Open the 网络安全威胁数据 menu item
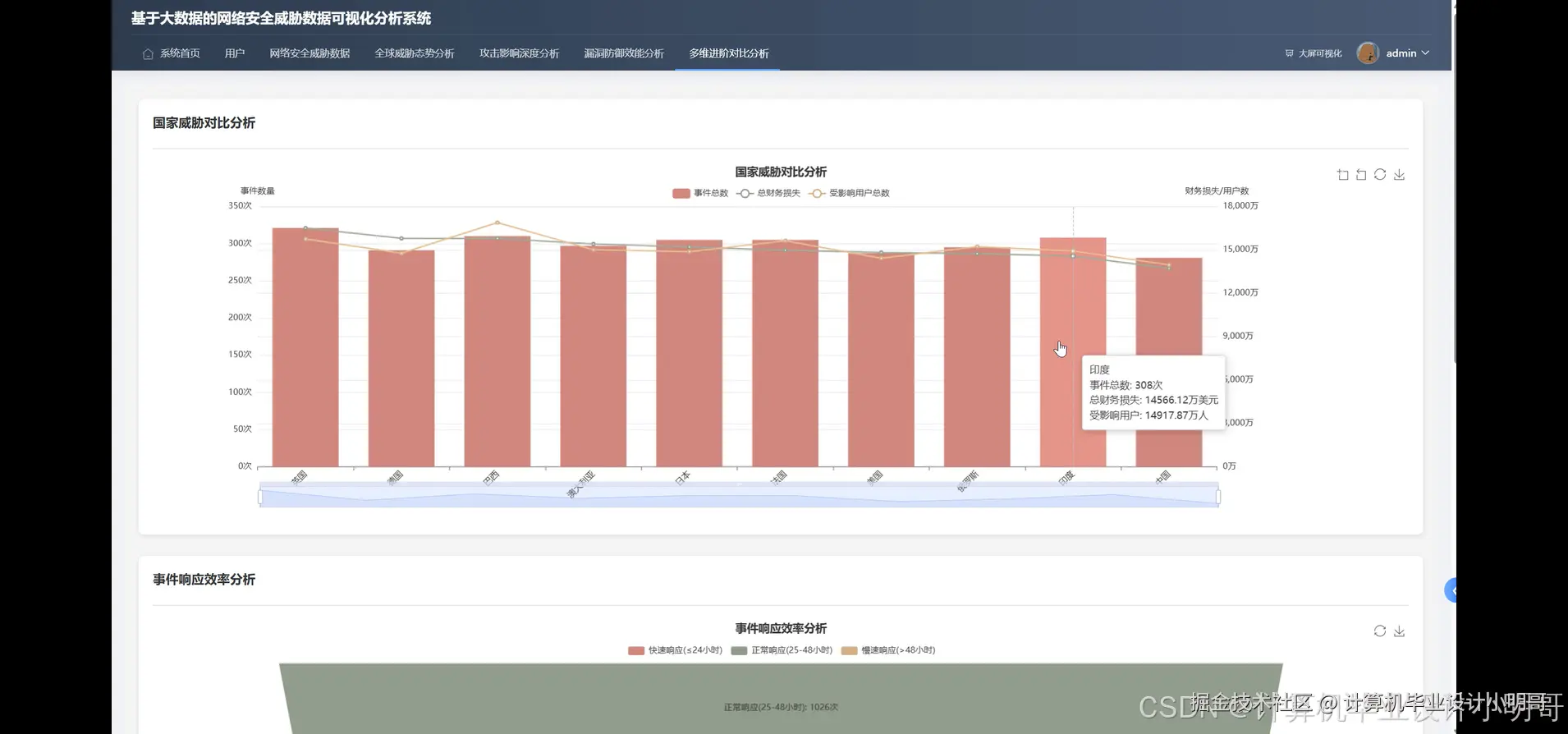 click(x=309, y=53)
